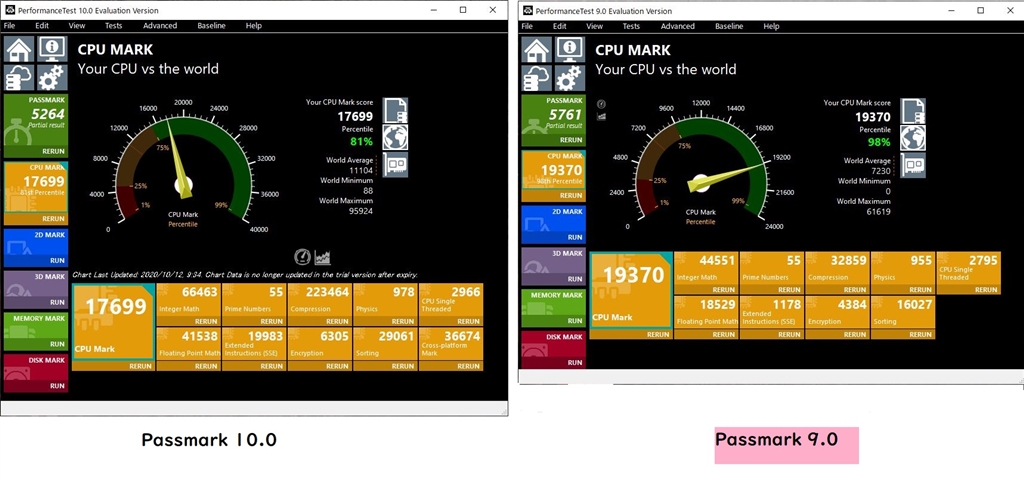1024x480 pixels.
Task: Select small graph view icon in 9.0 window
Action: coord(601,116)
